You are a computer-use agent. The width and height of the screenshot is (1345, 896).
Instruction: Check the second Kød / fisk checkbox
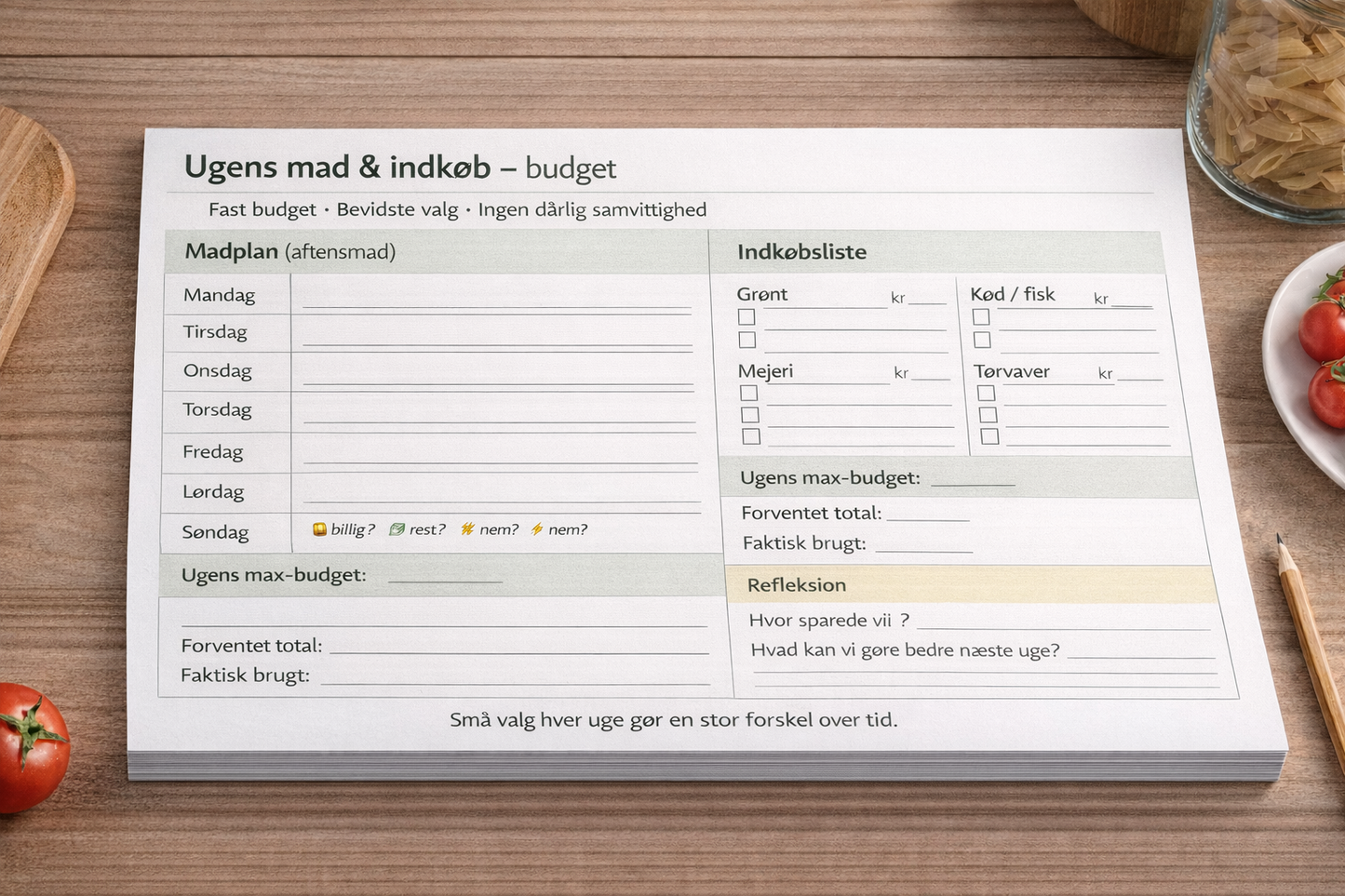(982, 340)
